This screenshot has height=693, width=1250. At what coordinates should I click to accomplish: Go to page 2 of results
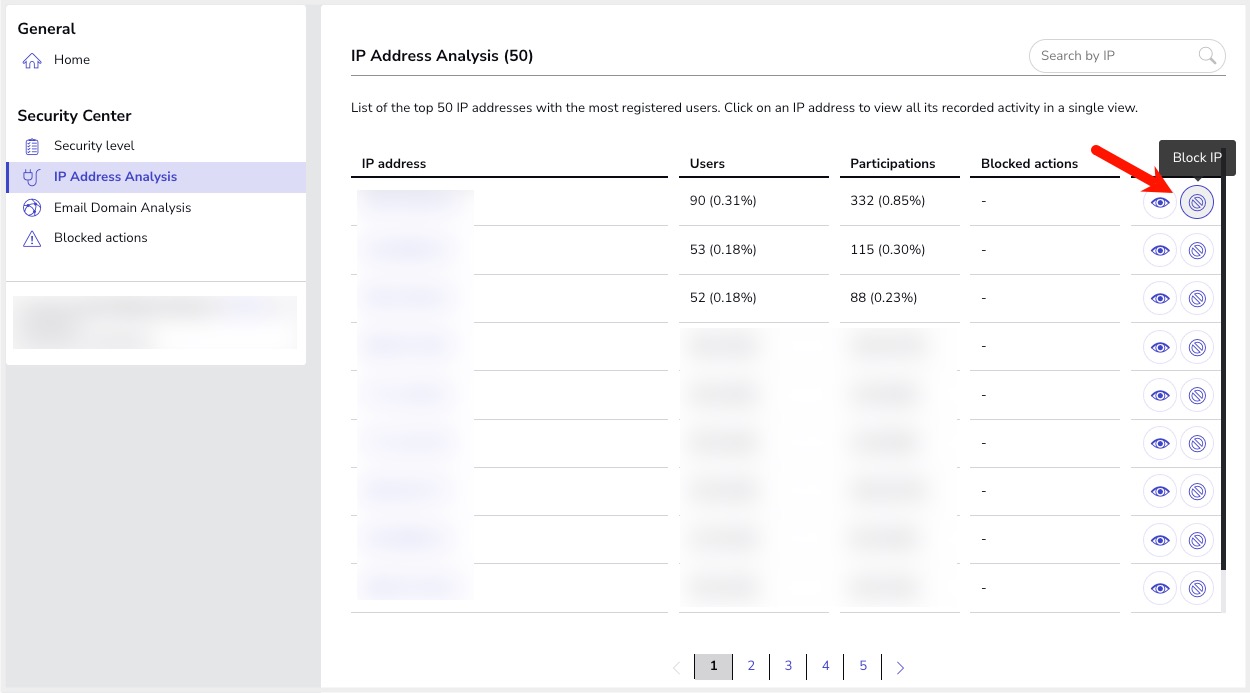[751, 666]
